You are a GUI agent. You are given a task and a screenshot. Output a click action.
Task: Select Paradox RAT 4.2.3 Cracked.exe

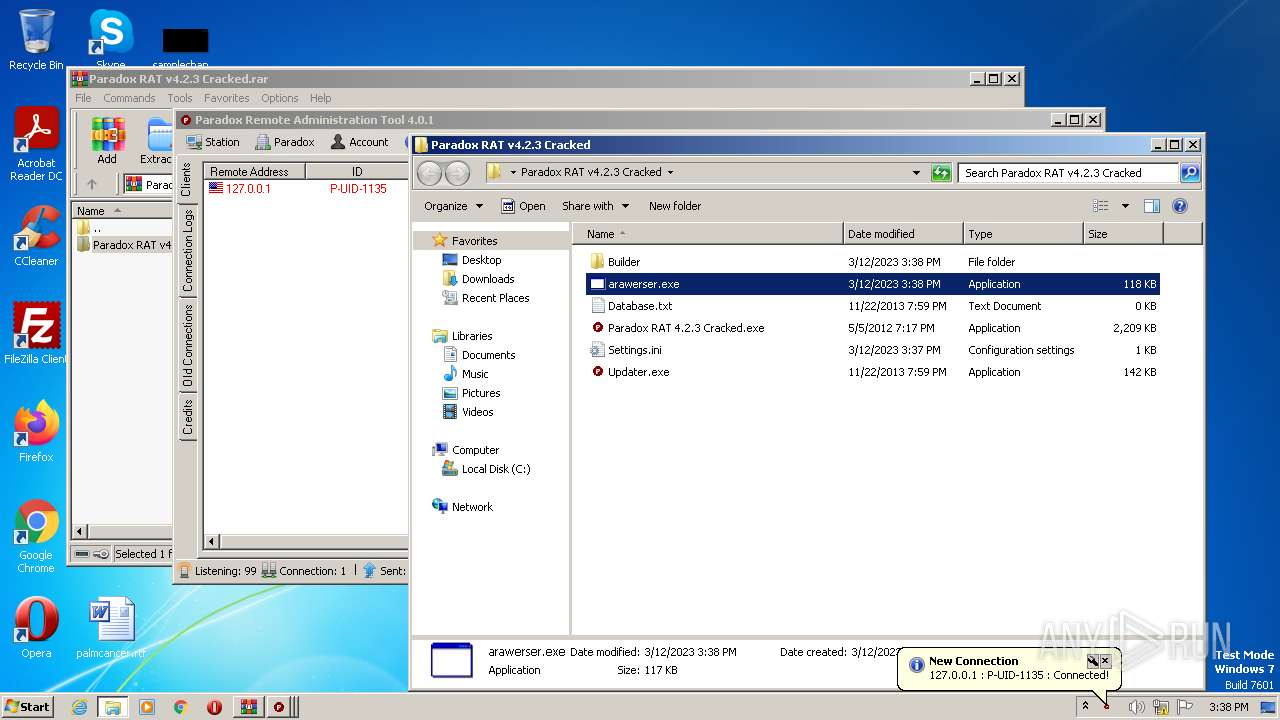(x=873, y=328)
